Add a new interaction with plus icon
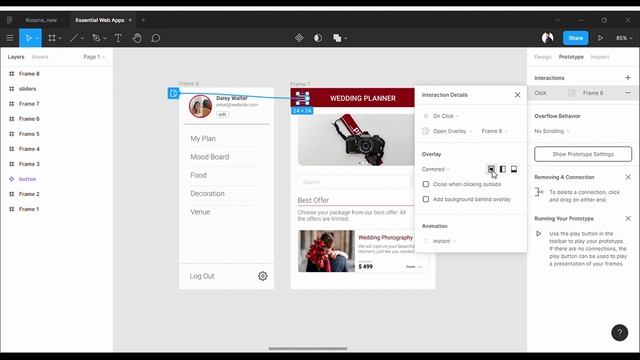The width and height of the screenshot is (640, 360). [628, 78]
